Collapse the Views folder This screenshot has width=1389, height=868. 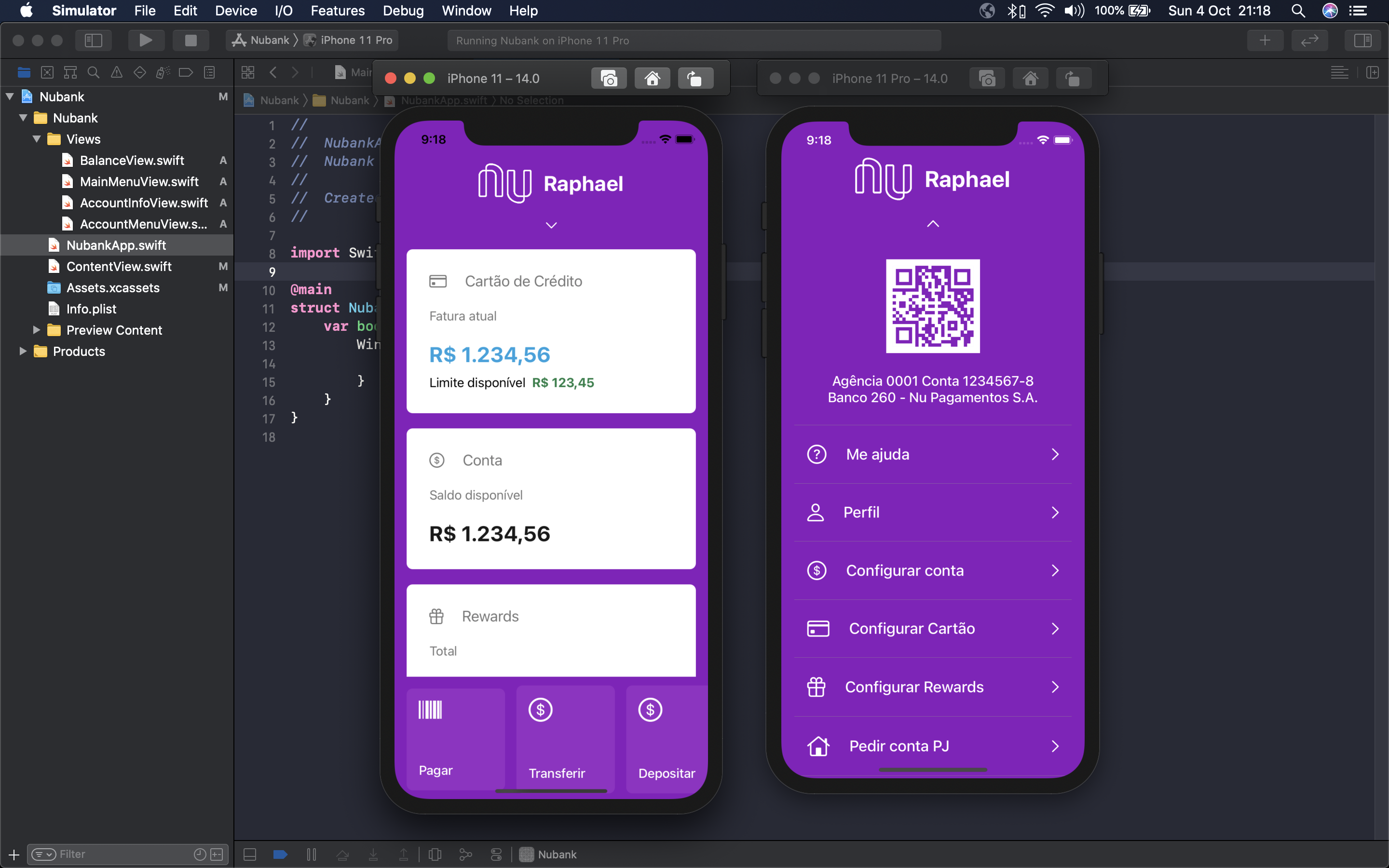pos(36,139)
